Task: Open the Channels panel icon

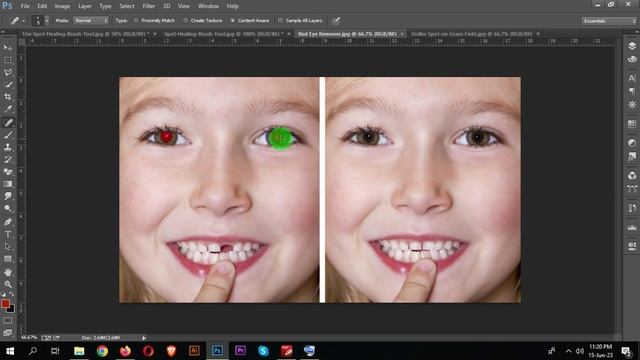Action: (x=632, y=176)
